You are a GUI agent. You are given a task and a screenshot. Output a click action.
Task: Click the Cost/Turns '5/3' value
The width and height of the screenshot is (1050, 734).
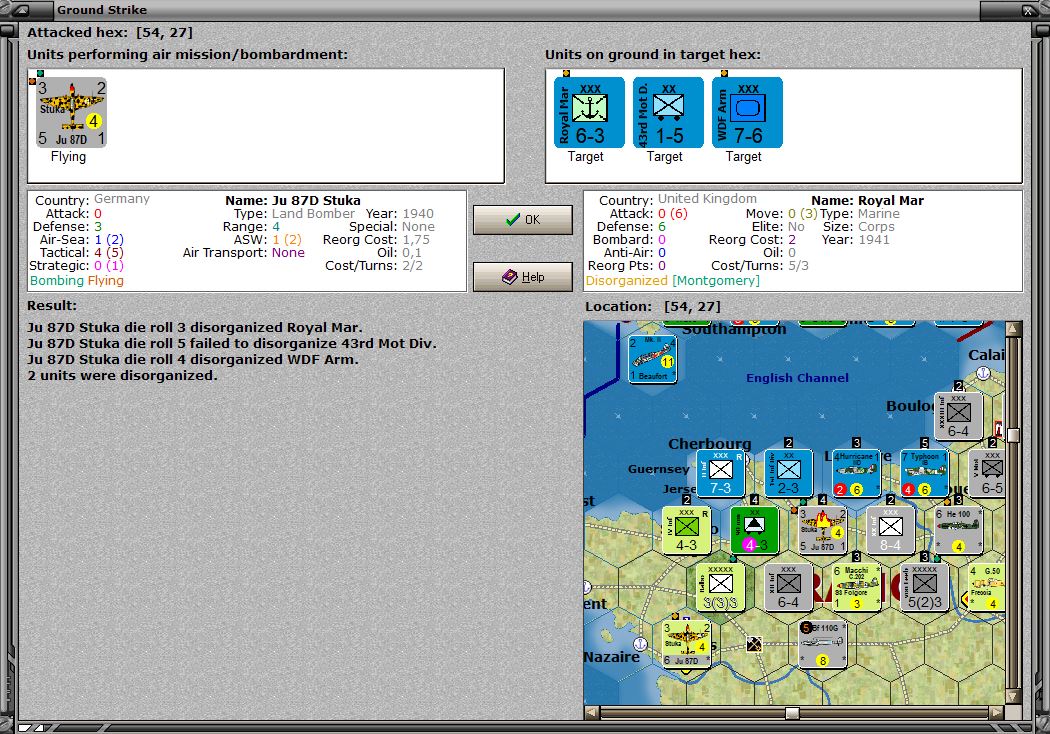coord(798,266)
